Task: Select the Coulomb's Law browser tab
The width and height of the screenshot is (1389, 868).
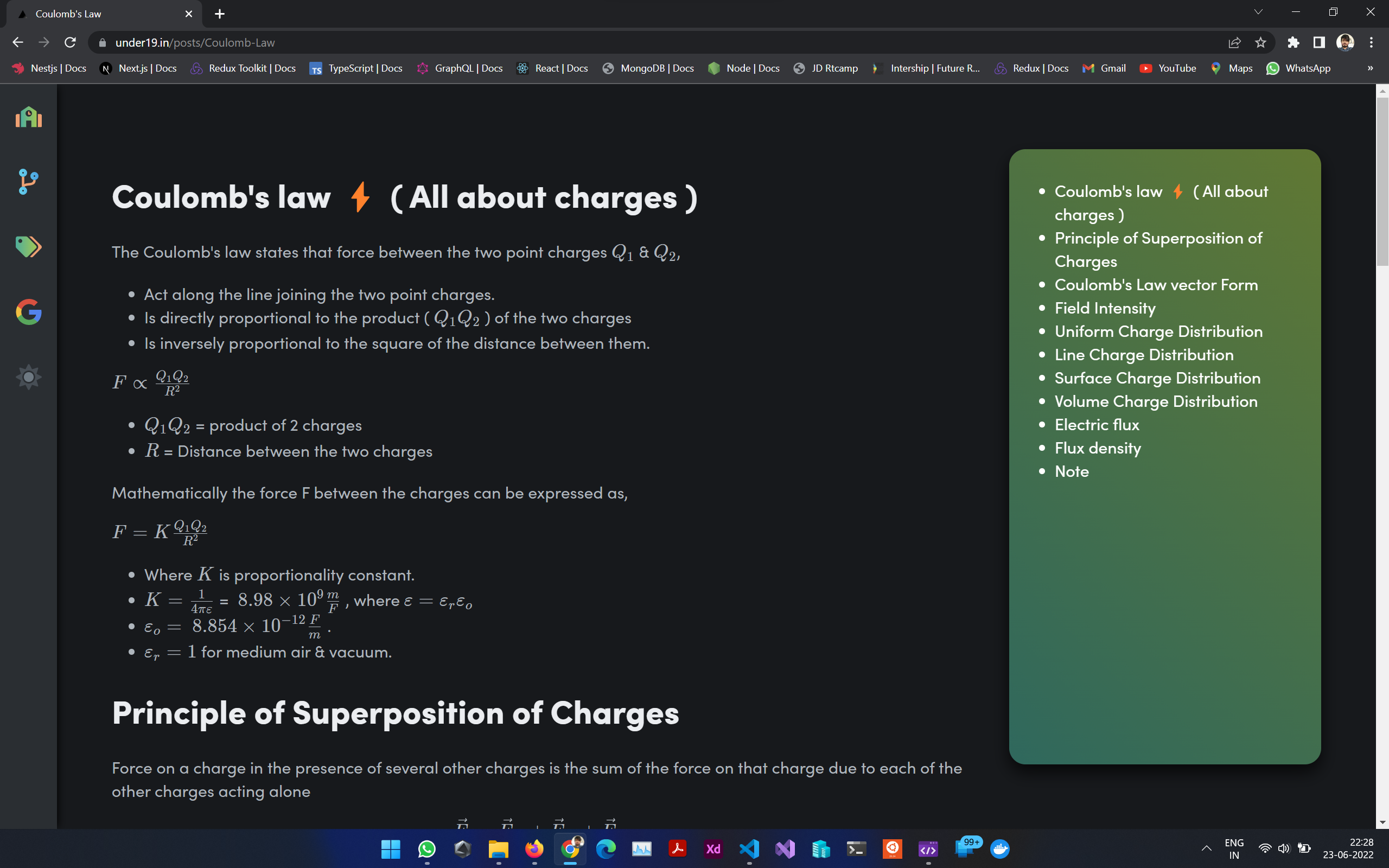Action: tap(103, 14)
